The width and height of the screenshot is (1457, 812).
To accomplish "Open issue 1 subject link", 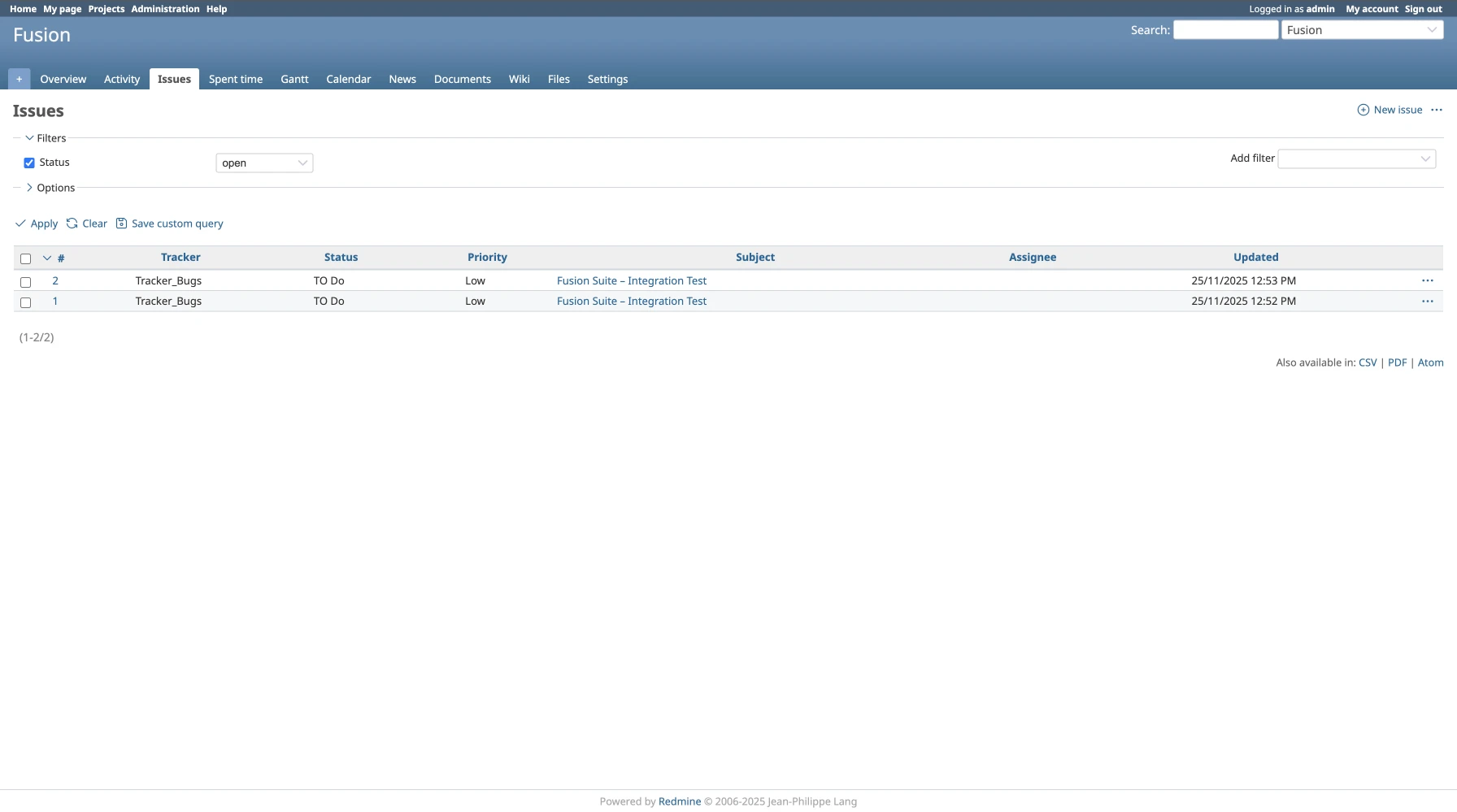I will [631, 301].
